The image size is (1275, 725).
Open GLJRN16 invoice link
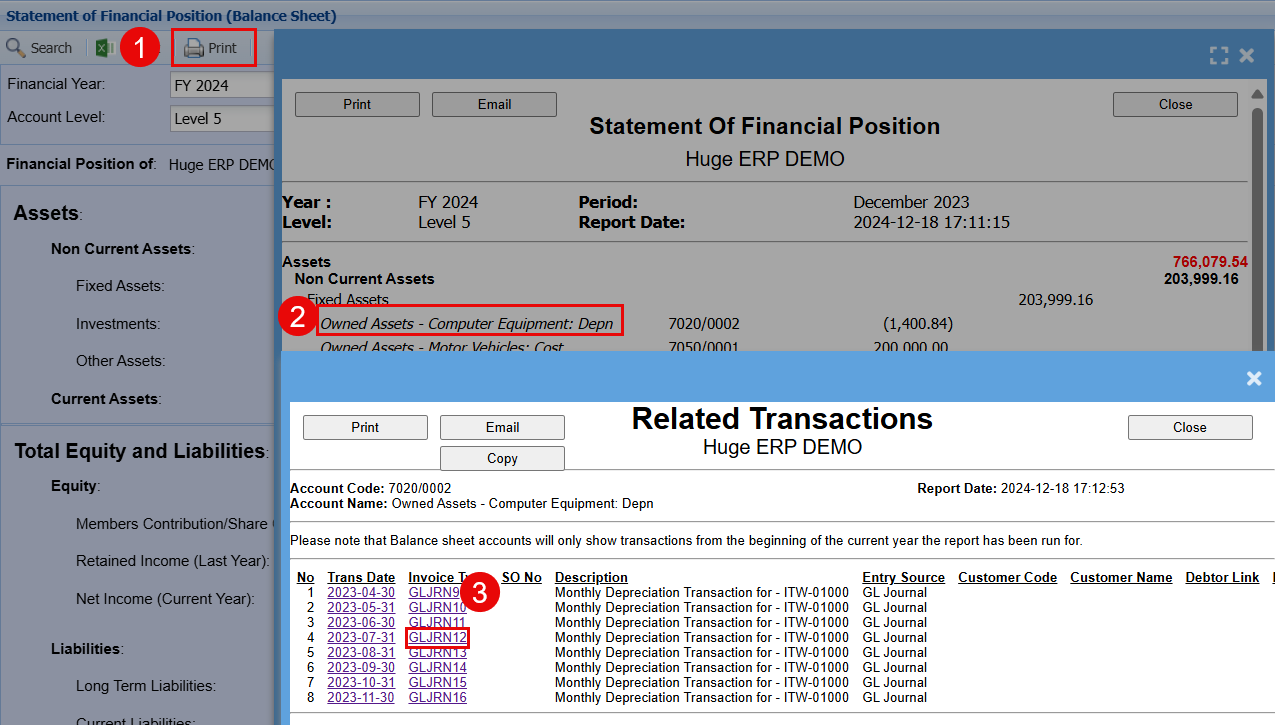(438, 697)
